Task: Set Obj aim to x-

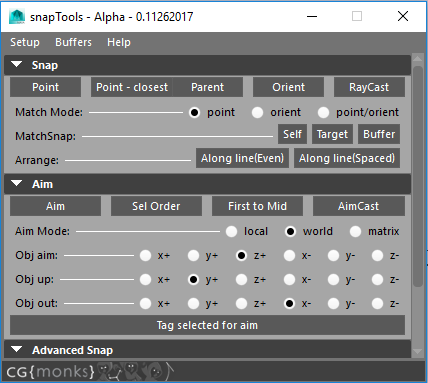Action: [289, 256]
